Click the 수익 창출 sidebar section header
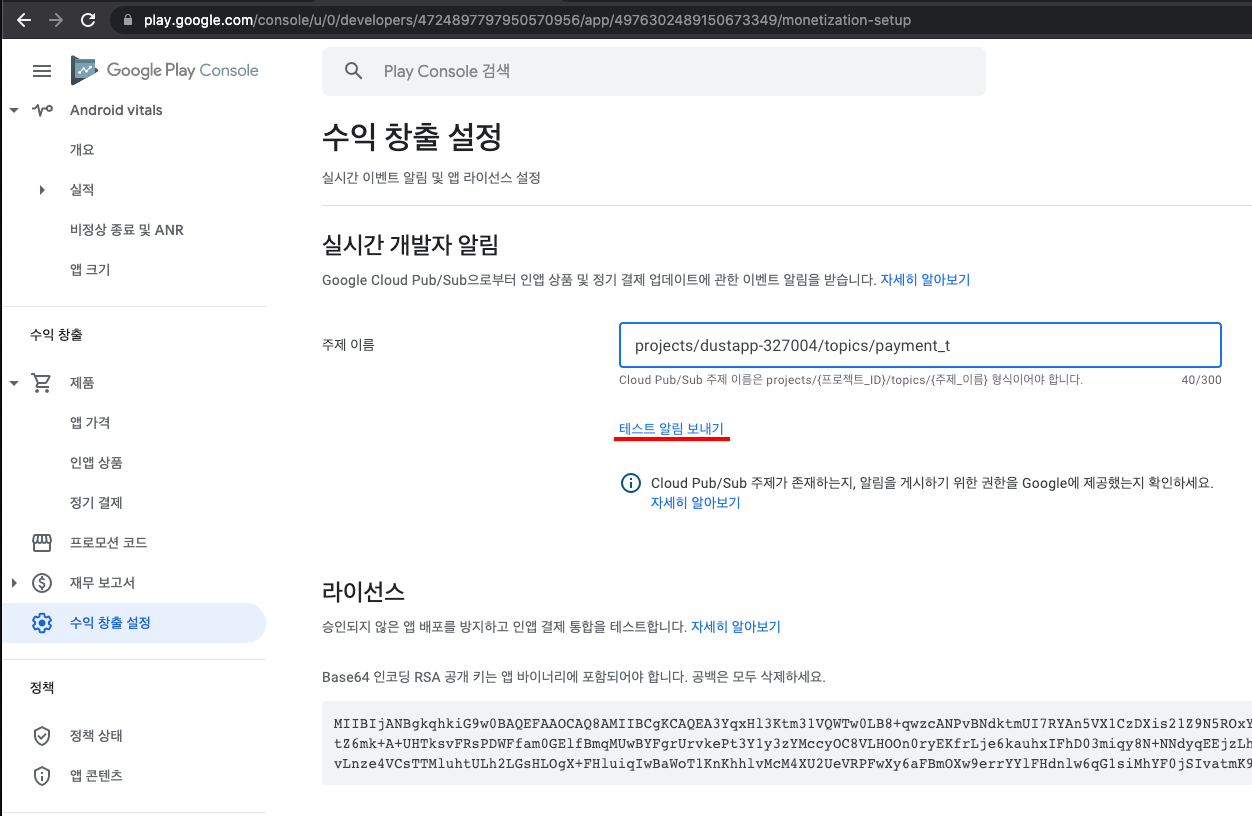Viewport: 1252px width, 816px height. (x=56, y=335)
